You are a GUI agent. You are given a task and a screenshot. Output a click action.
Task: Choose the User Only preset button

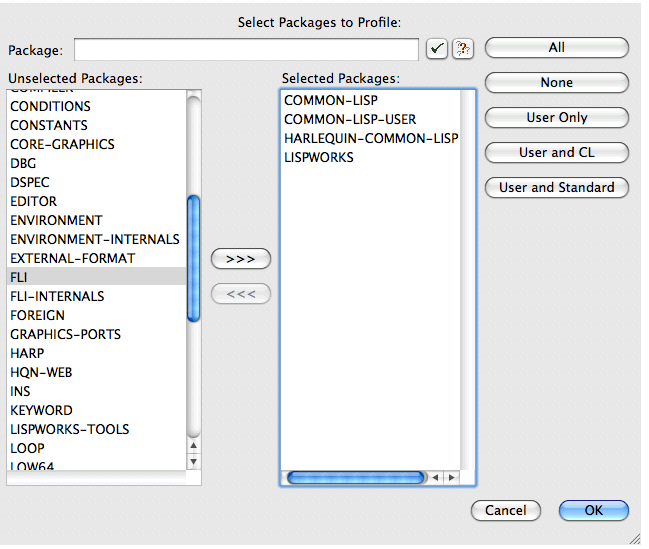click(x=557, y=118)
